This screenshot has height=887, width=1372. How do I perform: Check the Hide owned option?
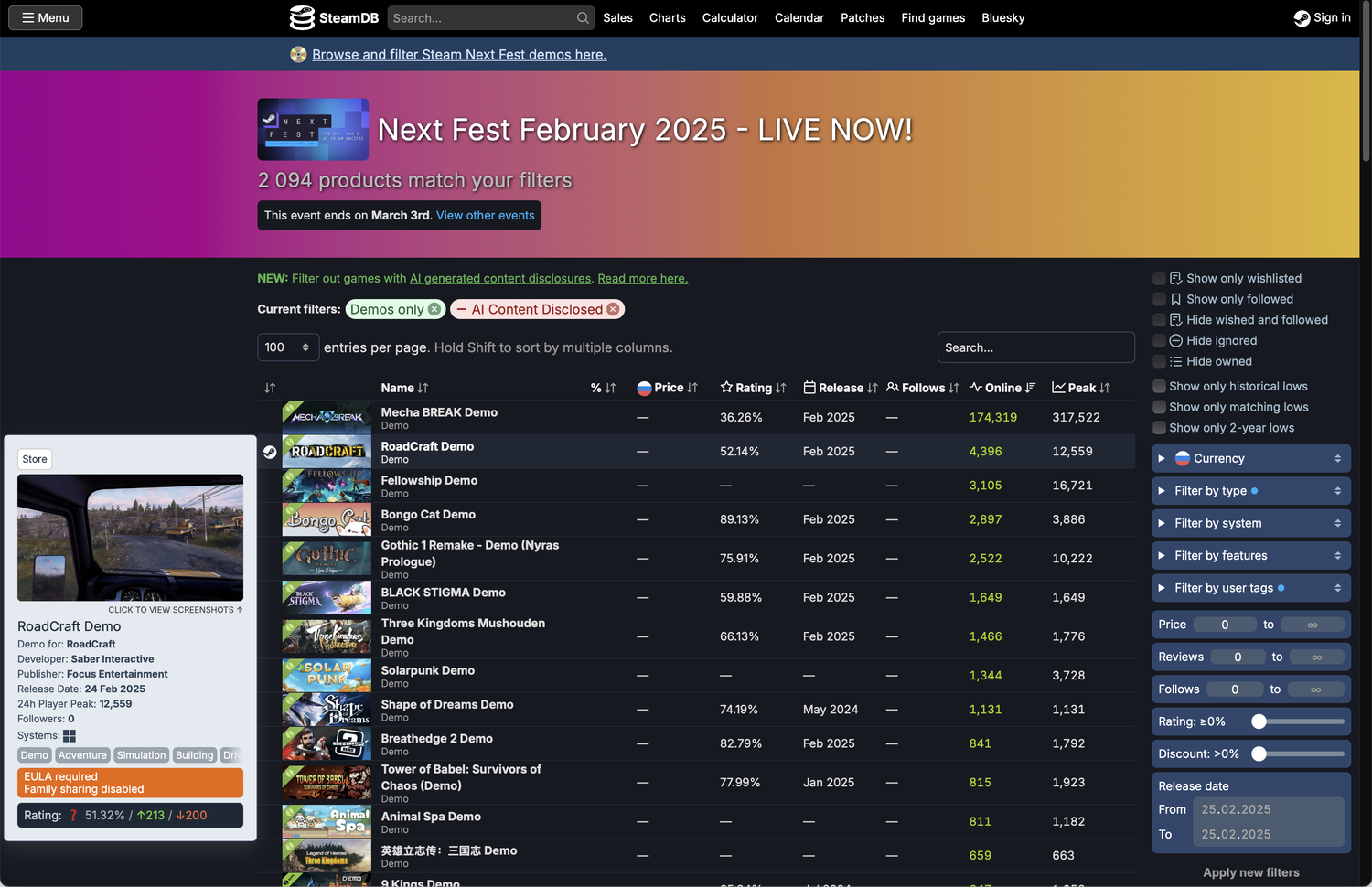click(1160, 361)
